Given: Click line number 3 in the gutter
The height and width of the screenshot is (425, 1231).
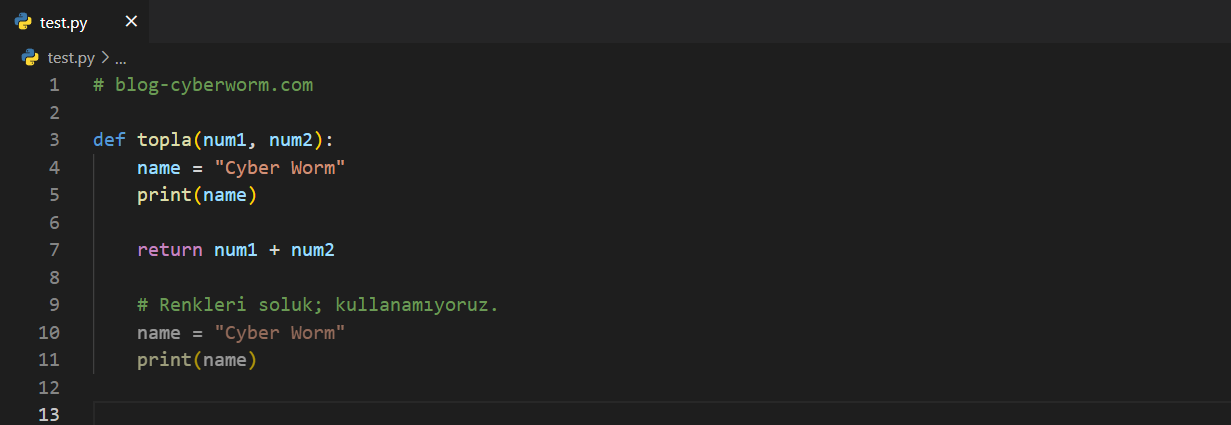Looking at the screenshot, I should pos(54,140).
